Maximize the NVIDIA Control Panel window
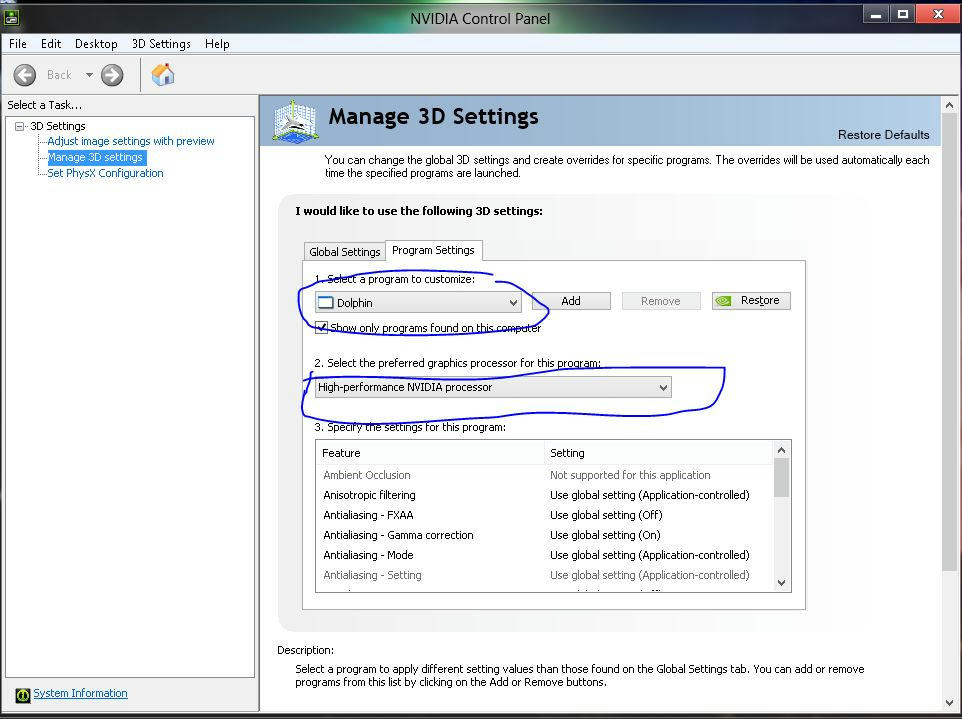962x719 pixels. click(902, 14)
